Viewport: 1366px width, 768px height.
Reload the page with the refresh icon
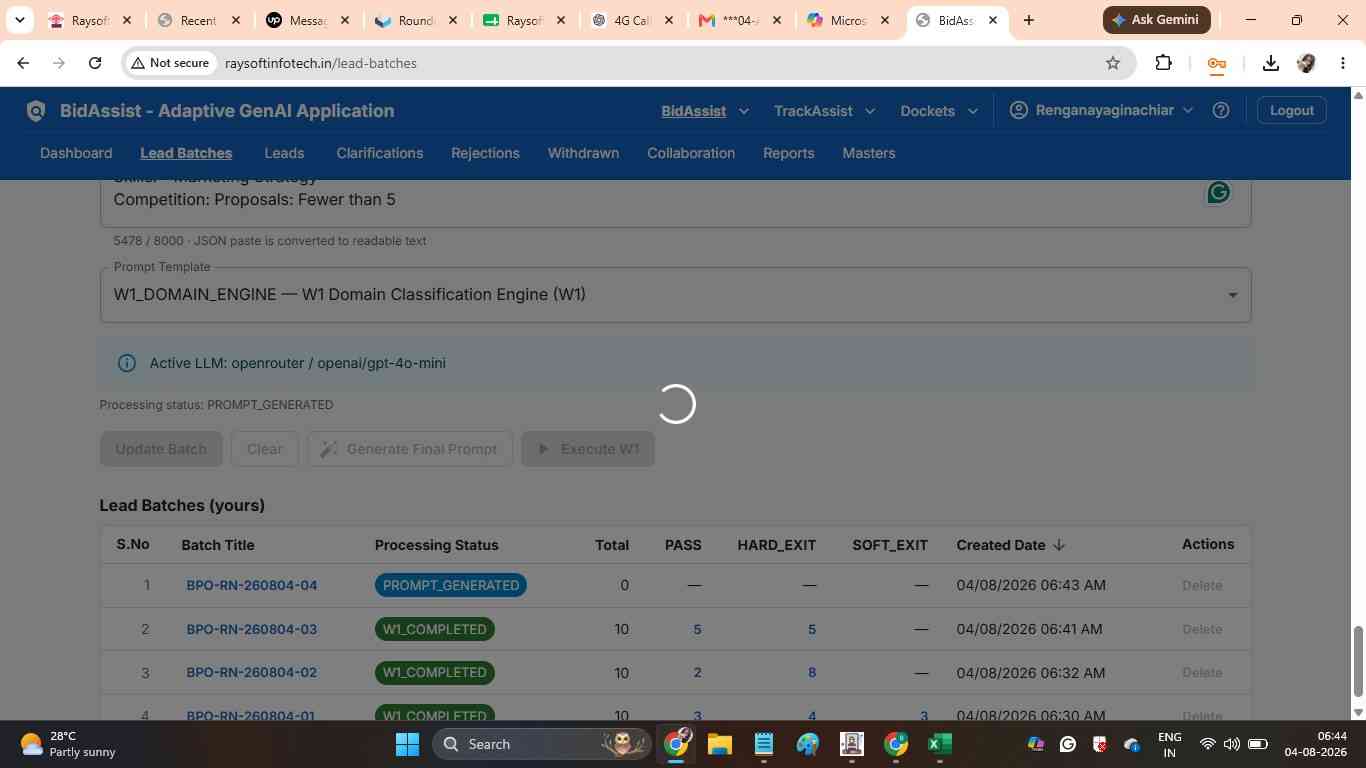(x=95, y=63)
